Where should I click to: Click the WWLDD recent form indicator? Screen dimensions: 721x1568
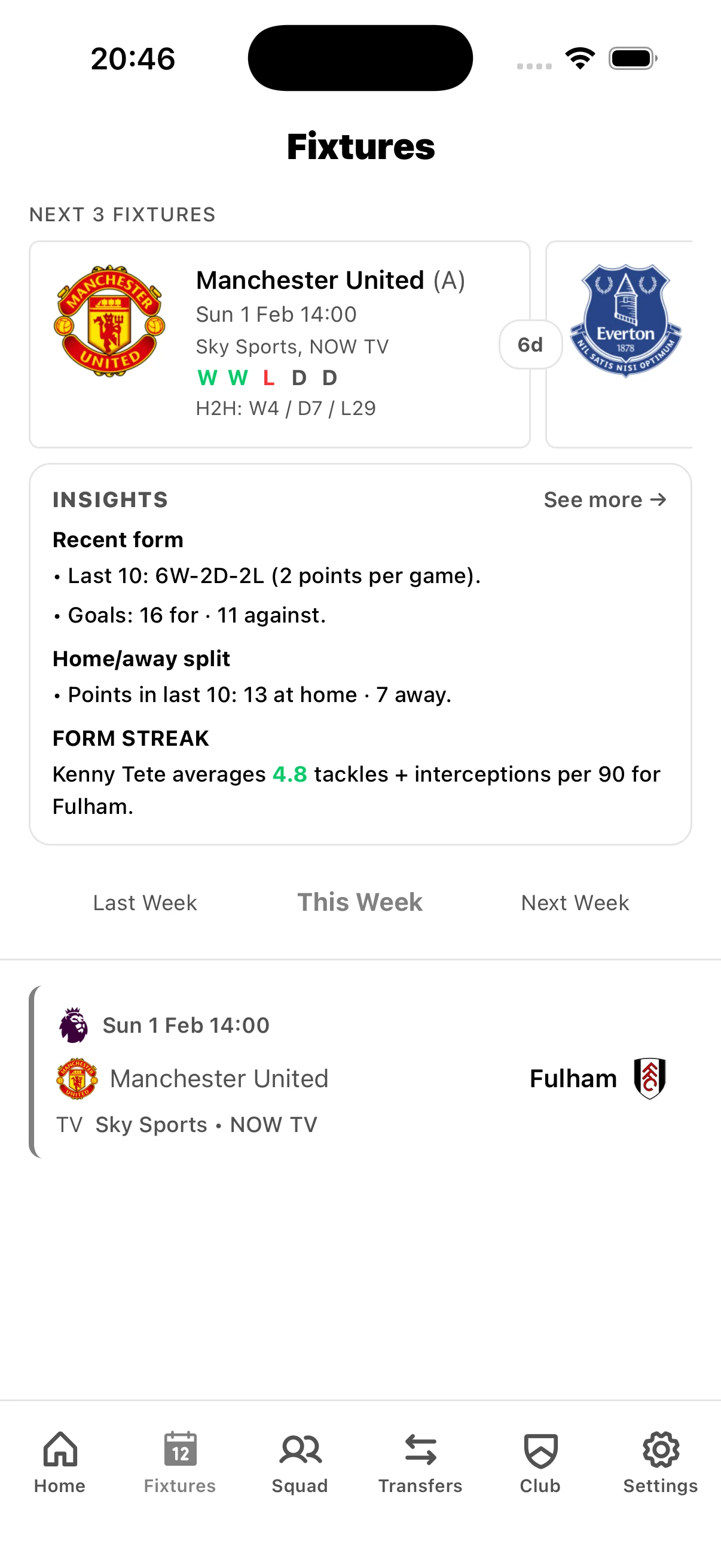(x=267, y=377)
